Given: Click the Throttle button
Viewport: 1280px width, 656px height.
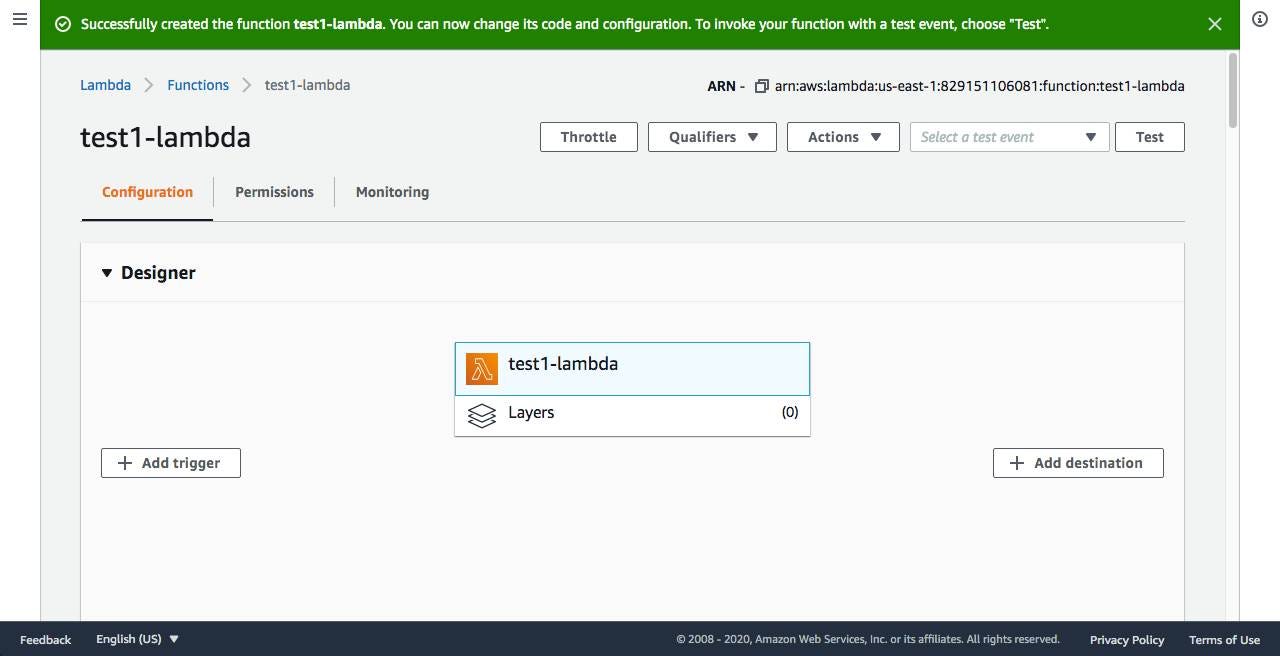Looking at the screenshot, I should 588,137.
